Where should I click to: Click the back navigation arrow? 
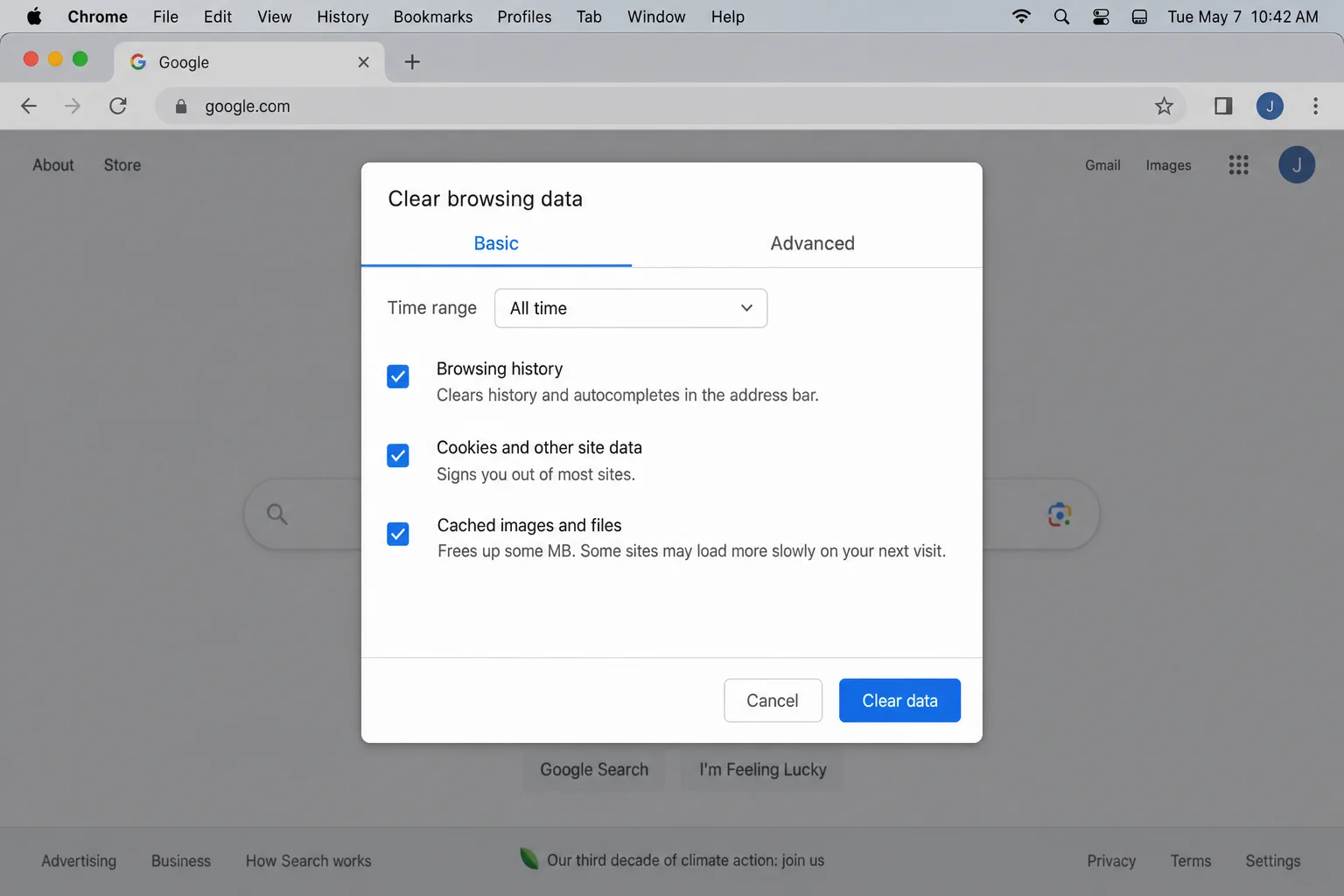[29, 106]
